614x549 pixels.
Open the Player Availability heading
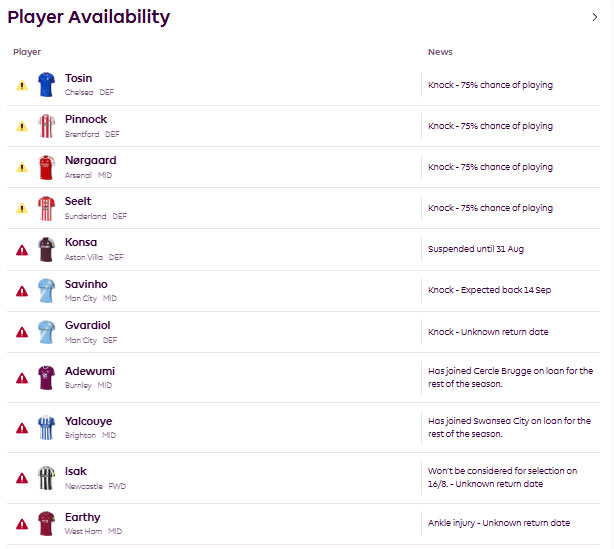click(89, 17)
